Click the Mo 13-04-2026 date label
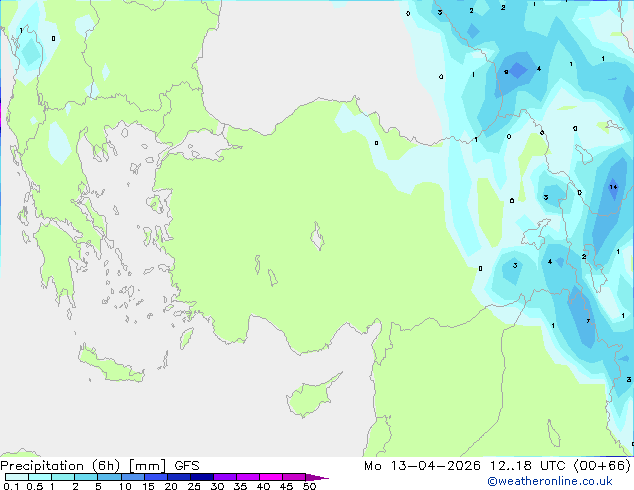Viewport: 634px width, 490px height. 423,466
